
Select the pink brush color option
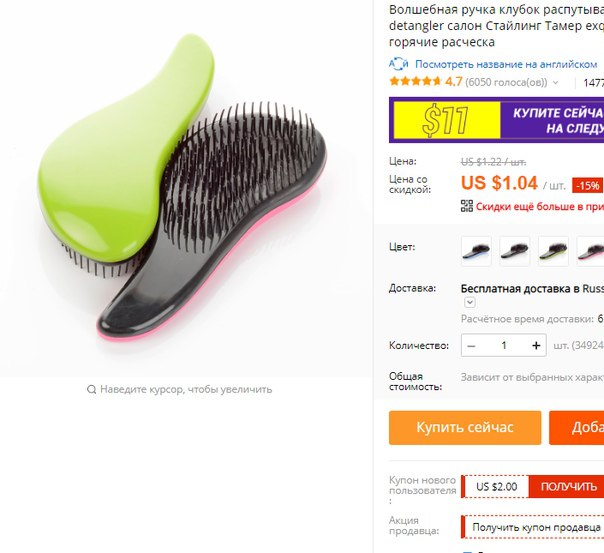pyautogui.click(x=591, y=251)
